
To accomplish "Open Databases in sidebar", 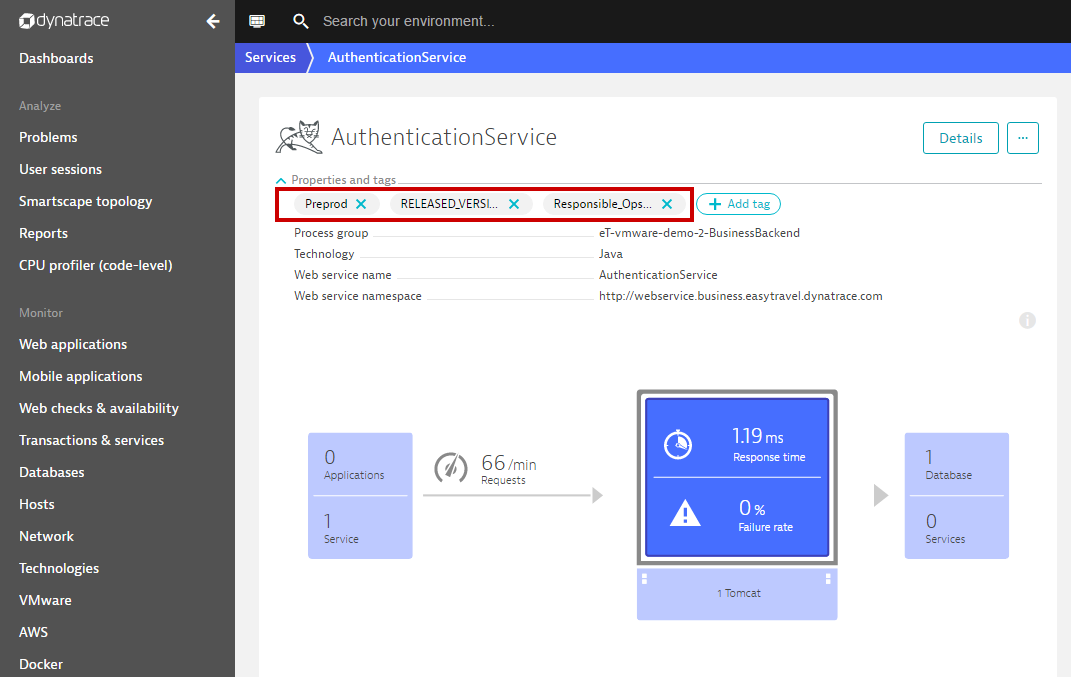I will (x=52, y=473).
